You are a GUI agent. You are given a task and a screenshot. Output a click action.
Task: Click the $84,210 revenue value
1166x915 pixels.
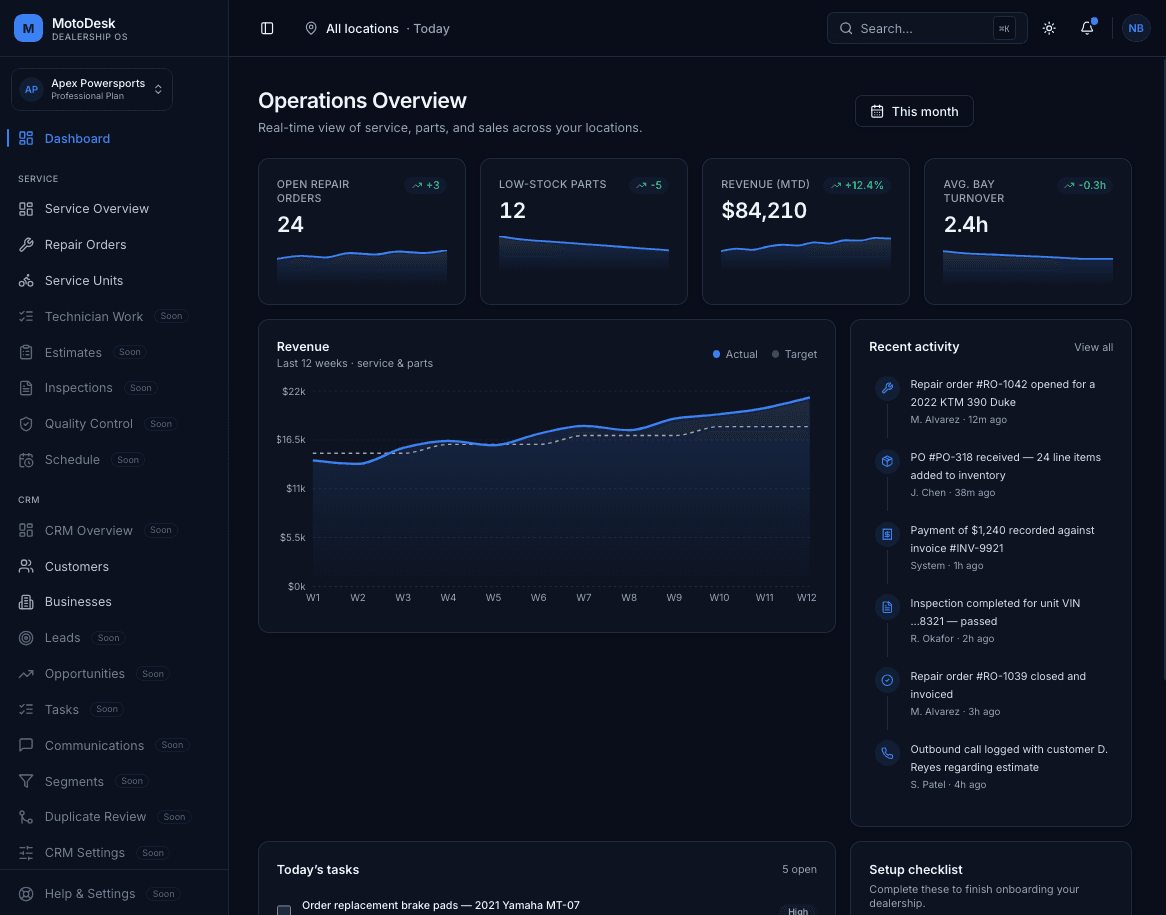point(764,211)
